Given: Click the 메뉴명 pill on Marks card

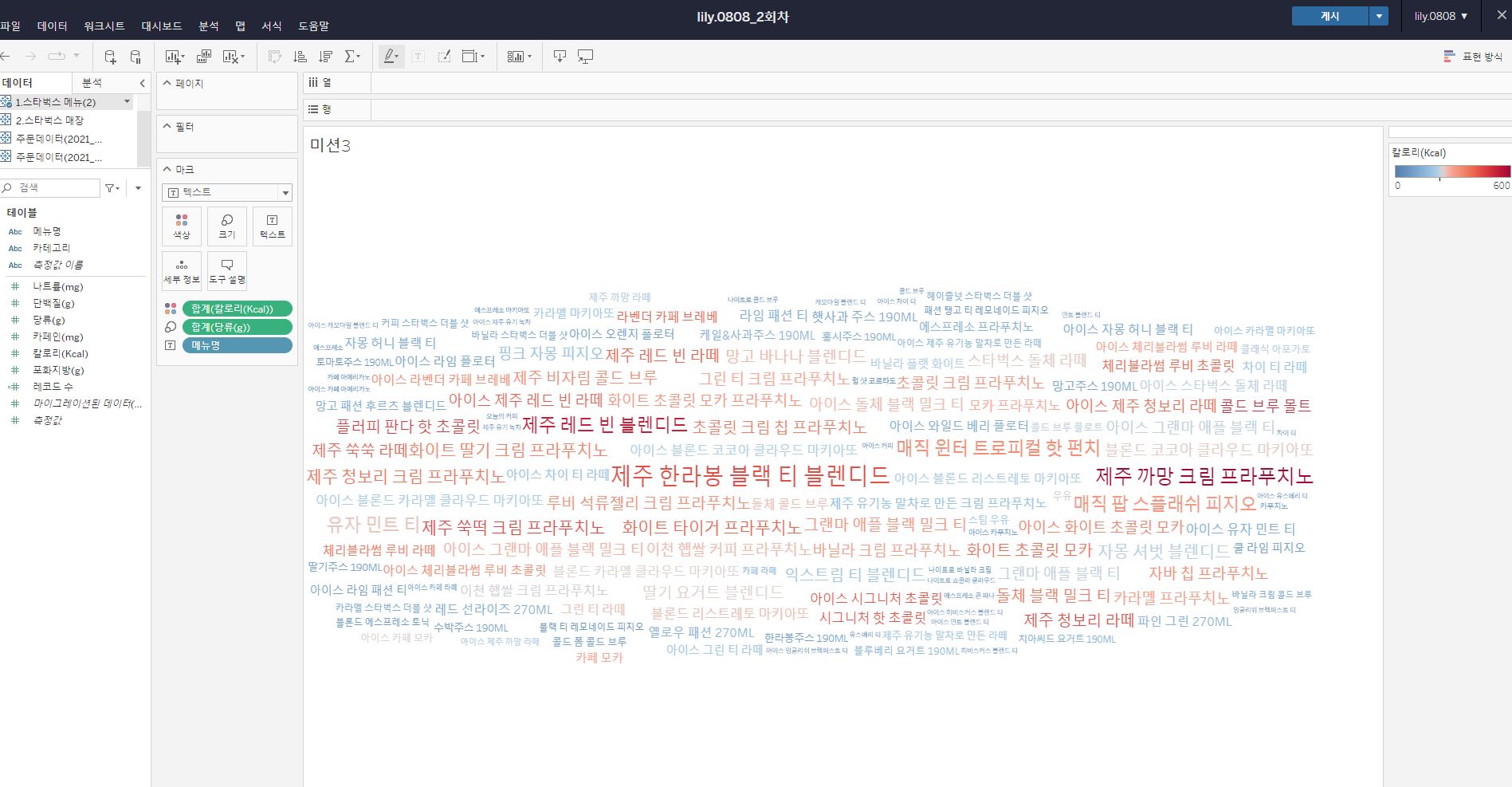Looking at the screenshot, I should (x=237, y=345).
